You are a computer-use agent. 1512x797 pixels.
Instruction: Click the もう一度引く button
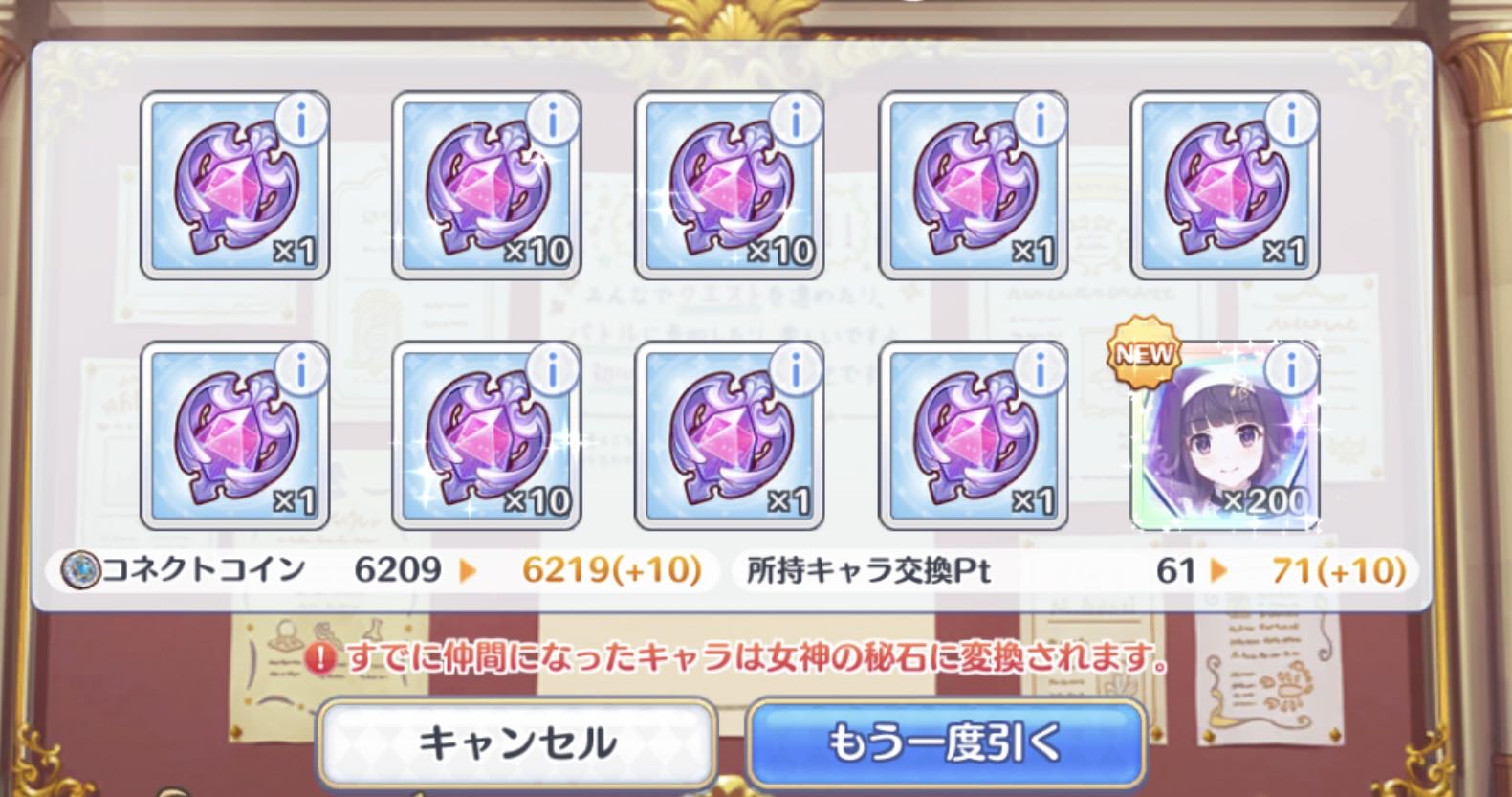pyautogui.click(x=945, y=742)
